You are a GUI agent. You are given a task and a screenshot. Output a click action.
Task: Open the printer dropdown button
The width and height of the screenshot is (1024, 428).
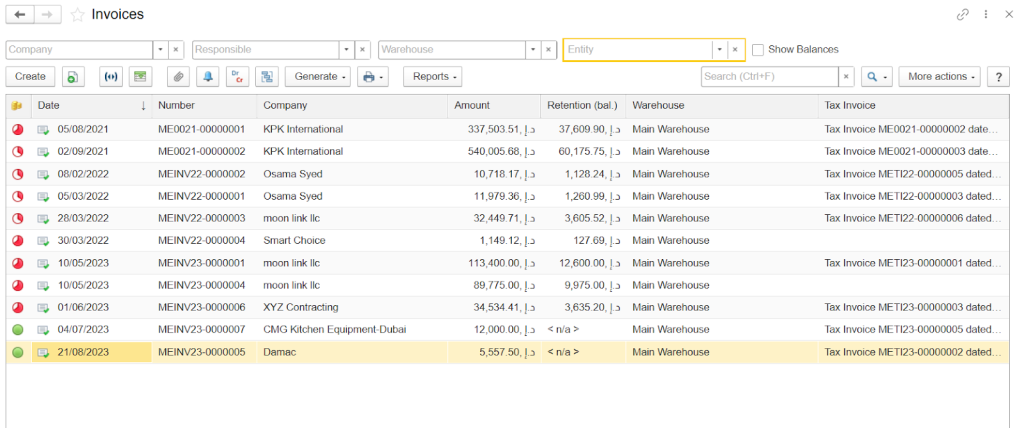click(x=372, y=76)
